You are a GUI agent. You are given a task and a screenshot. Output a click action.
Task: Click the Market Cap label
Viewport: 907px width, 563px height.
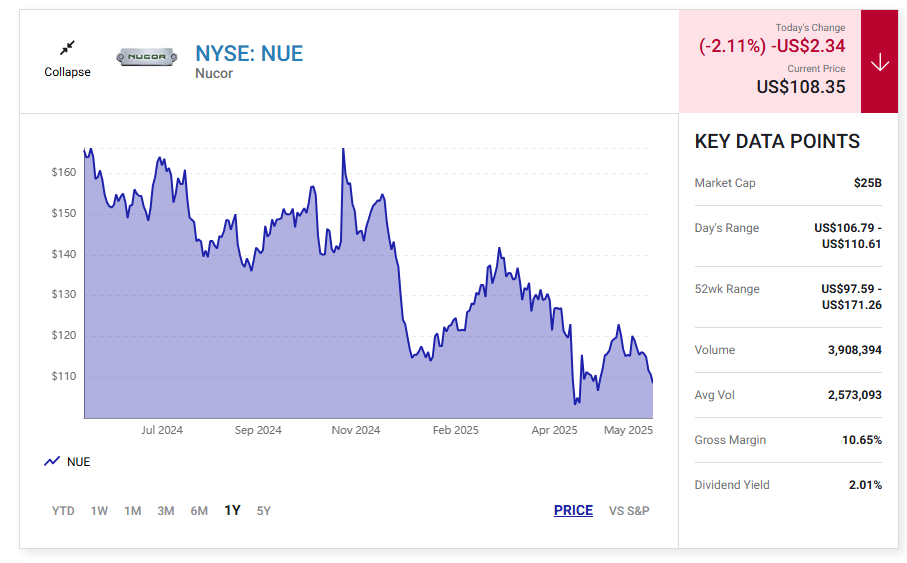725,183
